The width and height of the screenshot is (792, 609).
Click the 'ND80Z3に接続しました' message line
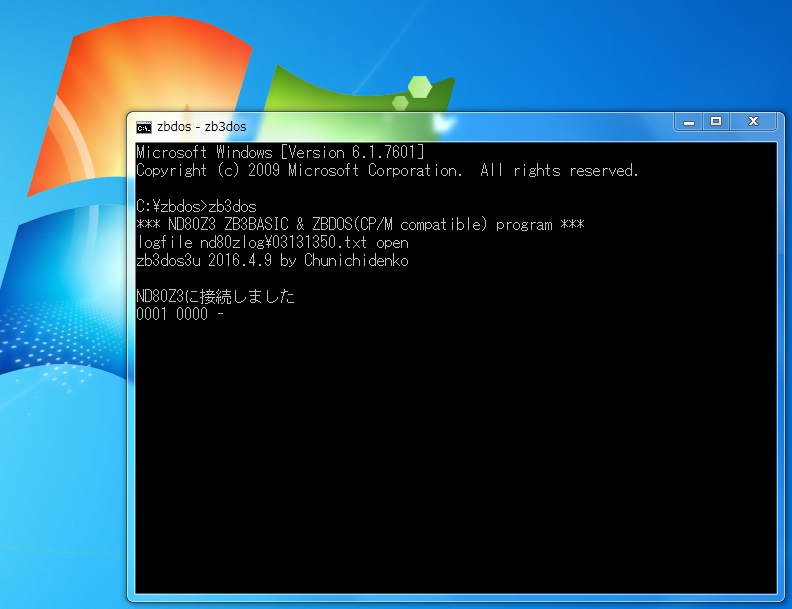coord(215,296)
